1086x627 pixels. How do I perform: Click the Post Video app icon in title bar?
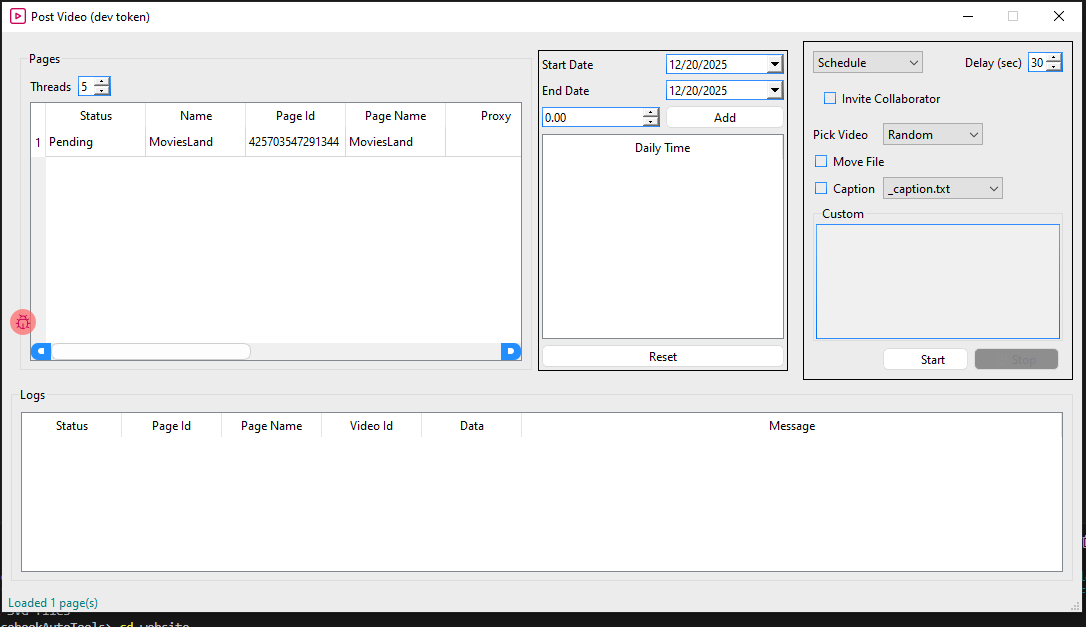click(17, 16)
